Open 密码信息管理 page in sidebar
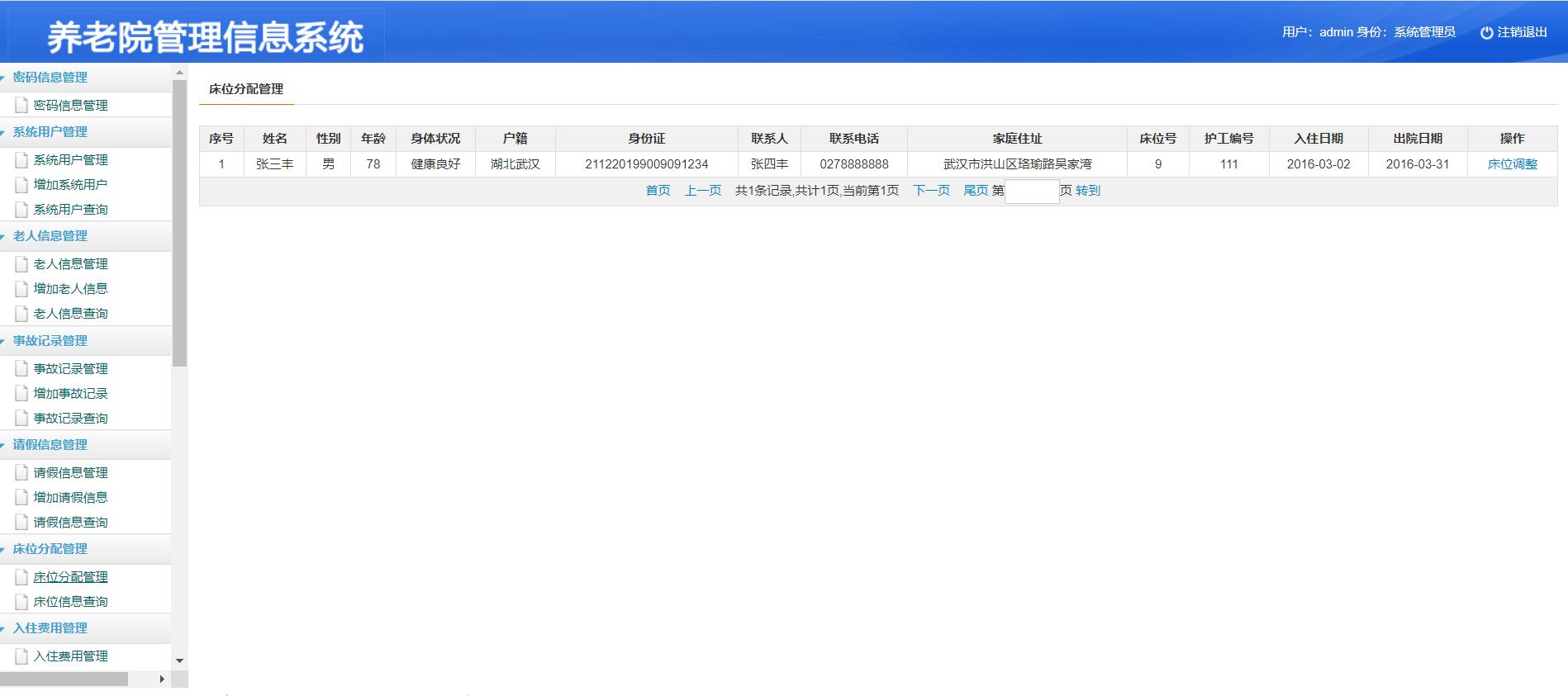Image resolution: width=1568 pixels, height=696 pixels. tap(70, 105)
